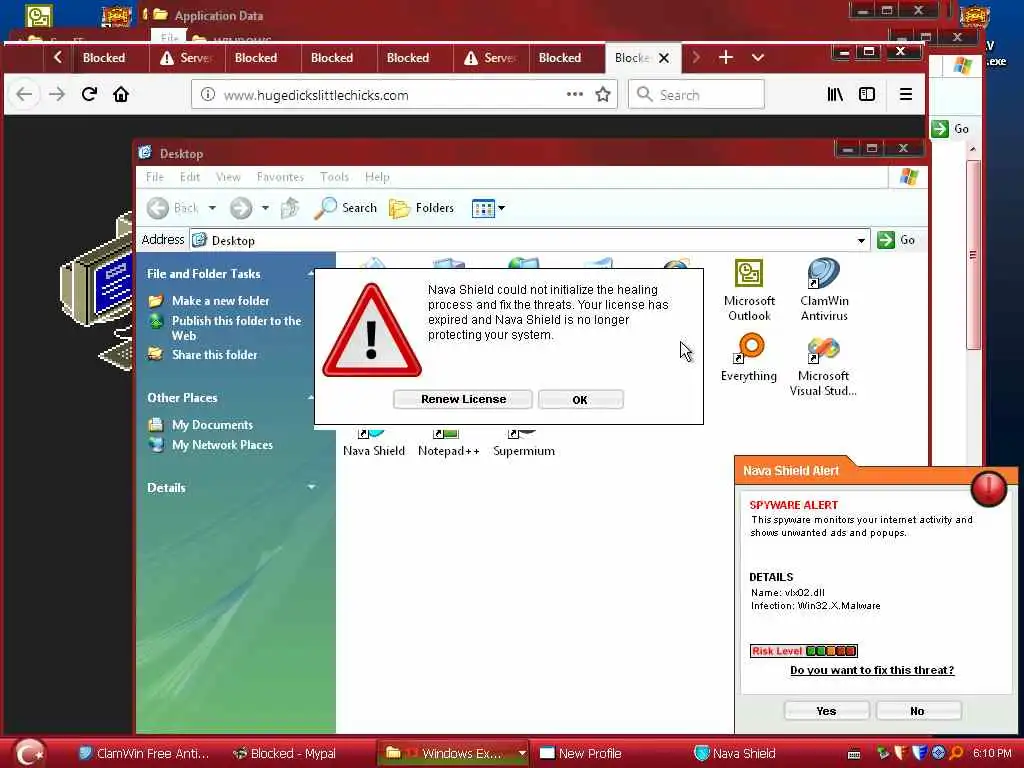The width and height of the screenshot is (1024, 768).
Task: Open New Profile taskbar item
Action: (x=581, y=753)
